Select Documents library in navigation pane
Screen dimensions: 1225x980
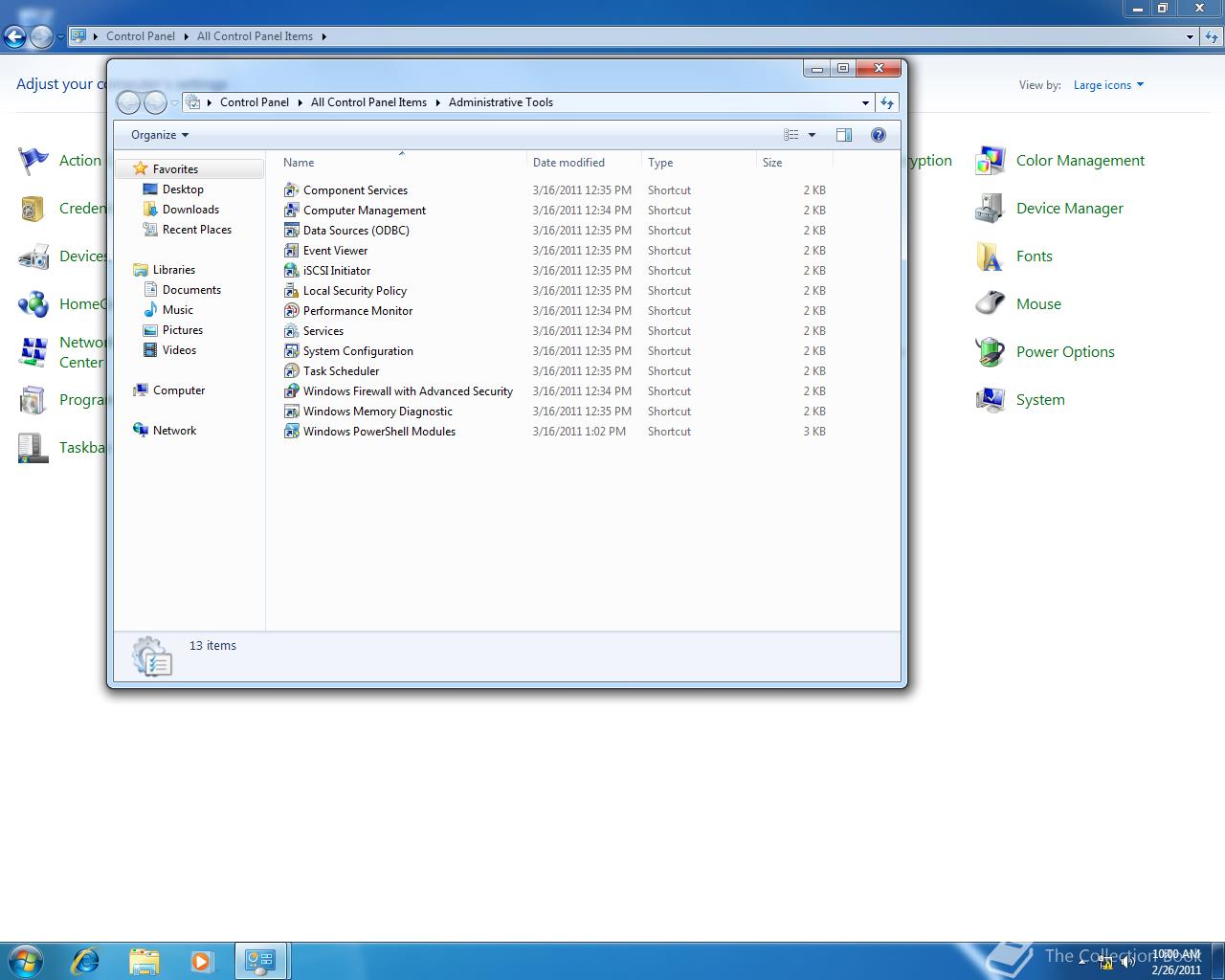tap(191, 290)
